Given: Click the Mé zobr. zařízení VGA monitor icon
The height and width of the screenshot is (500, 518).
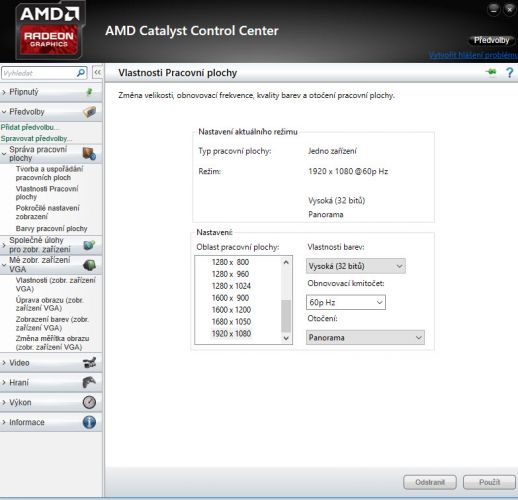Looking at the screenshot, I should point(89,265).
